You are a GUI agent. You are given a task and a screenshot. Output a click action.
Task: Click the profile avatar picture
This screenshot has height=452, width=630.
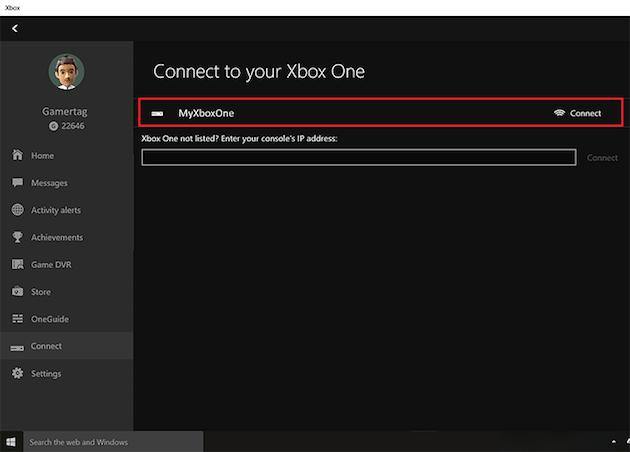66,71
